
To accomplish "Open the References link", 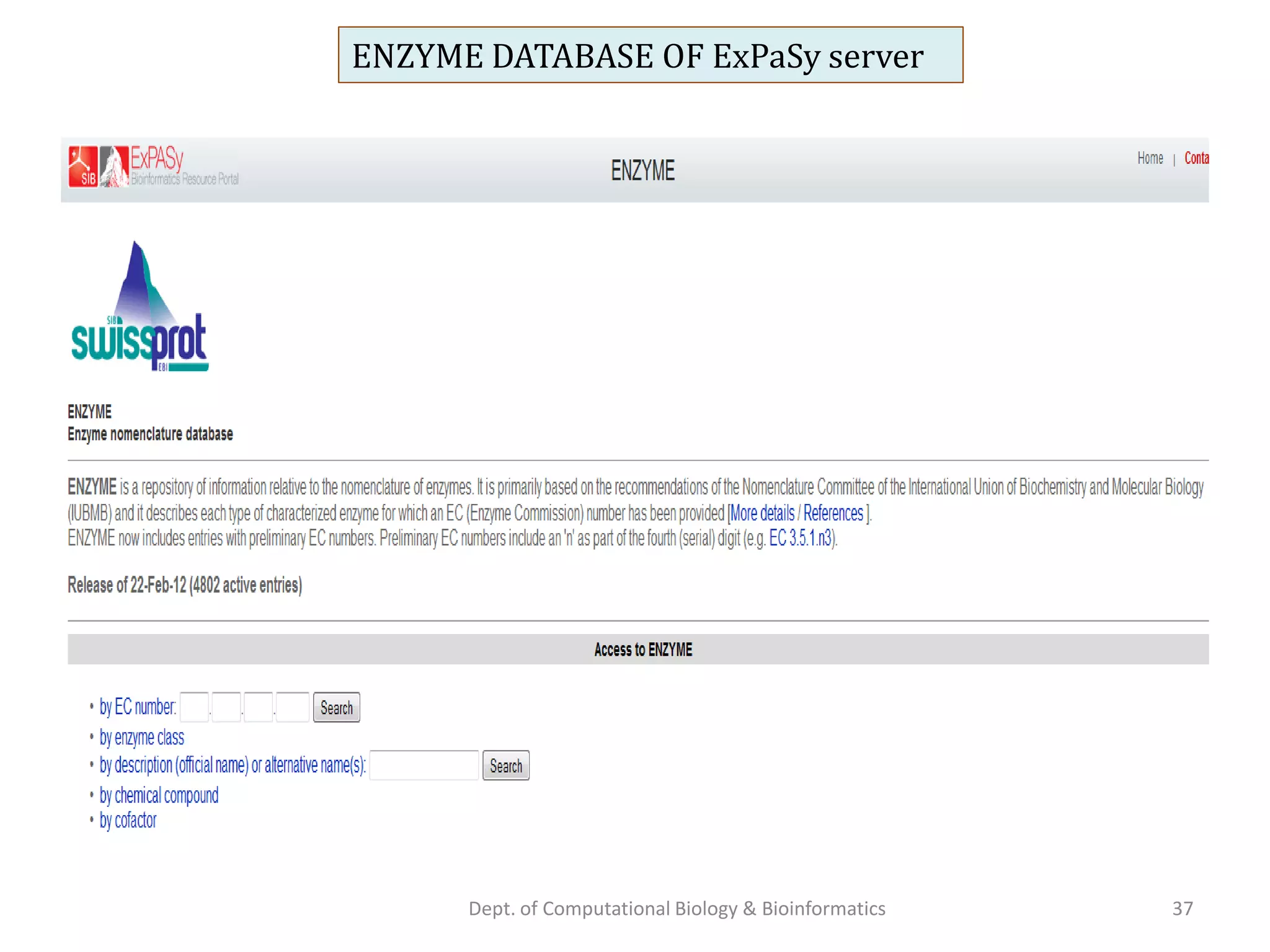I will point(833,513).
